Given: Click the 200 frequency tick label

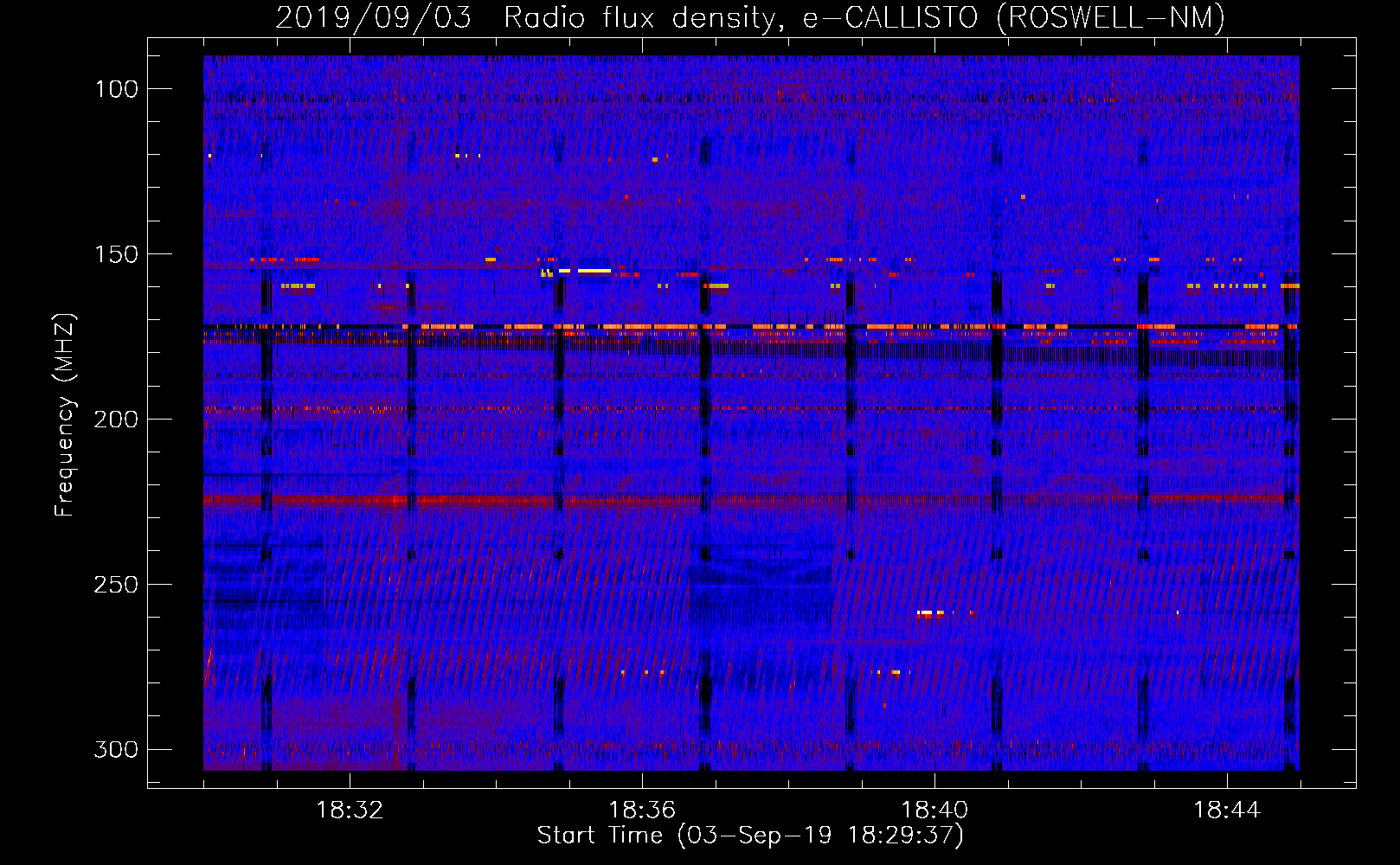Looking at the screenshot, I should (117, 420).
